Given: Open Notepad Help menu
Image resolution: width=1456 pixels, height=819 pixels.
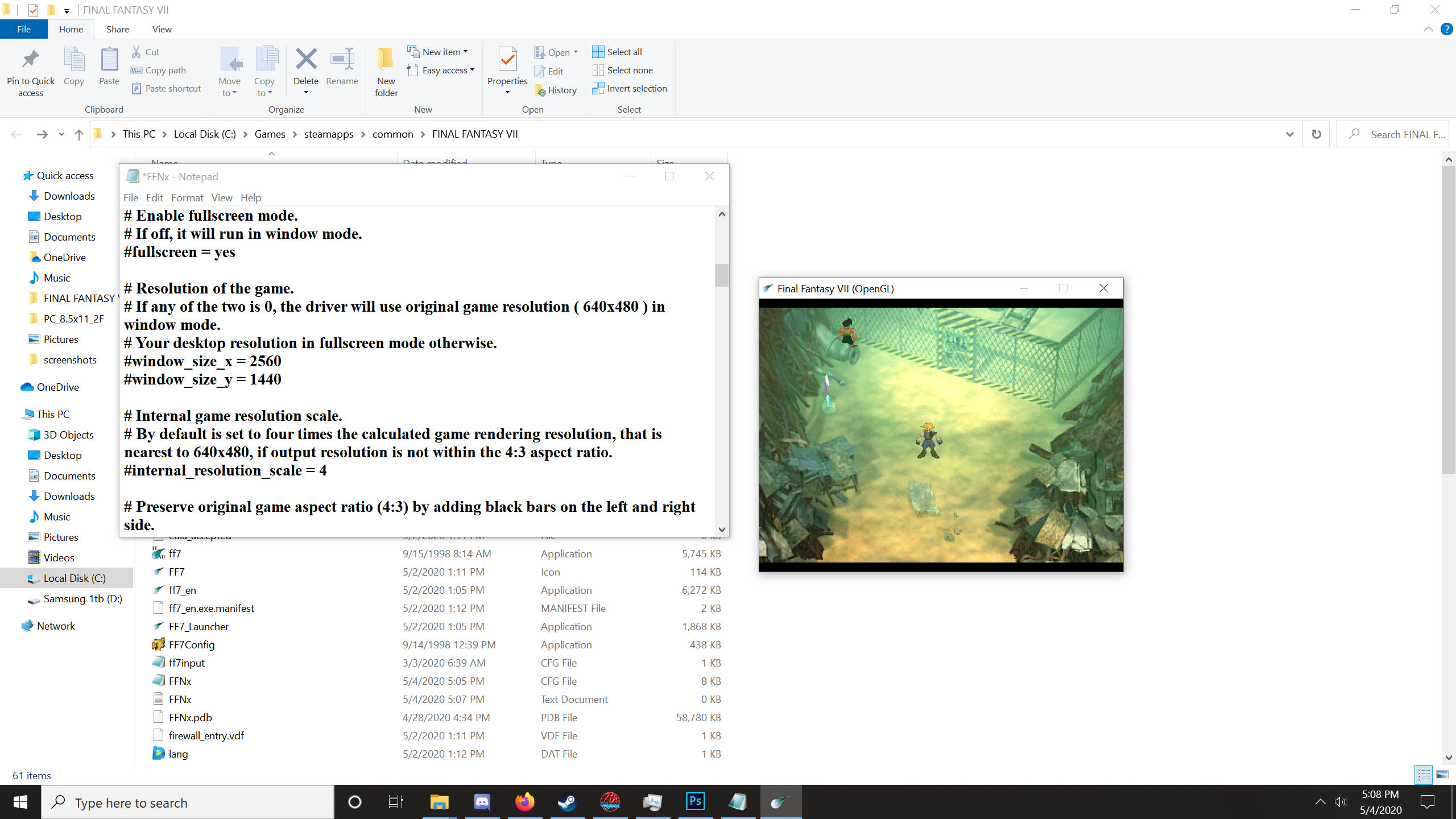Looking at the screenshot, I should [251, 197].
